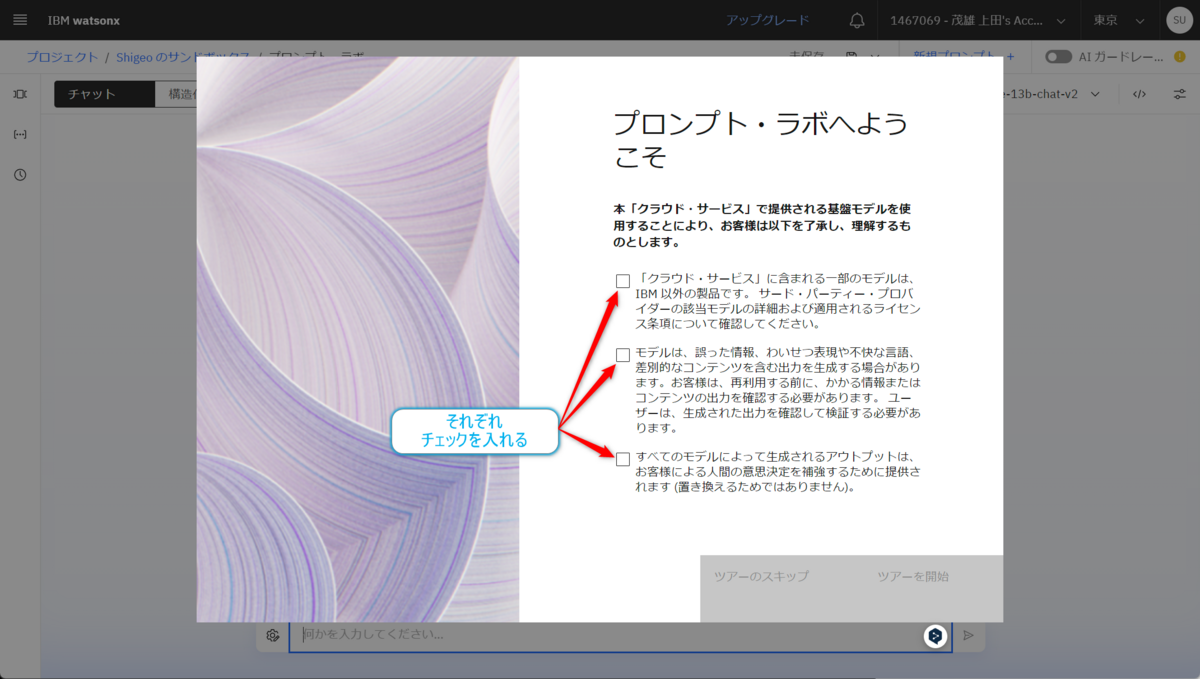Select the 構造化 tab

[x=176, y=94]
